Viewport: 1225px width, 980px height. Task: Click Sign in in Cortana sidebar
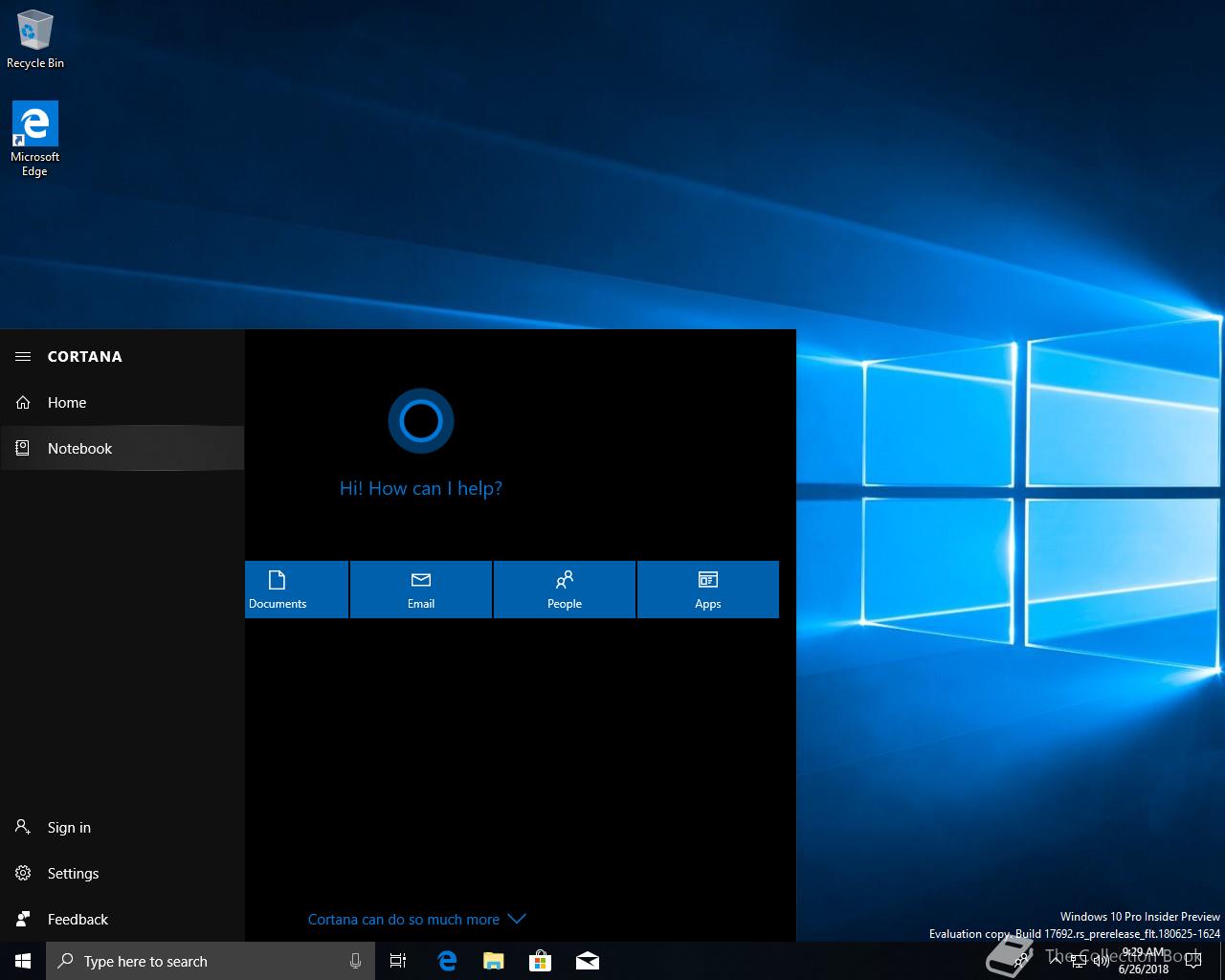[122, 828]
